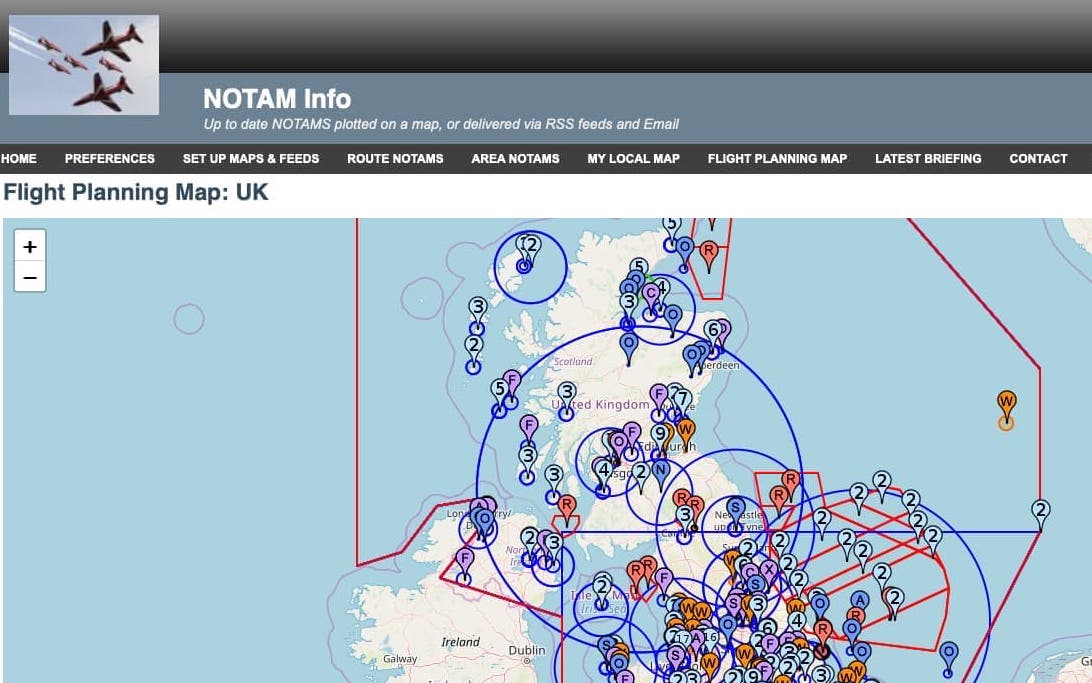Click the orange W marker in North Sea

(x=1006, y=402)
